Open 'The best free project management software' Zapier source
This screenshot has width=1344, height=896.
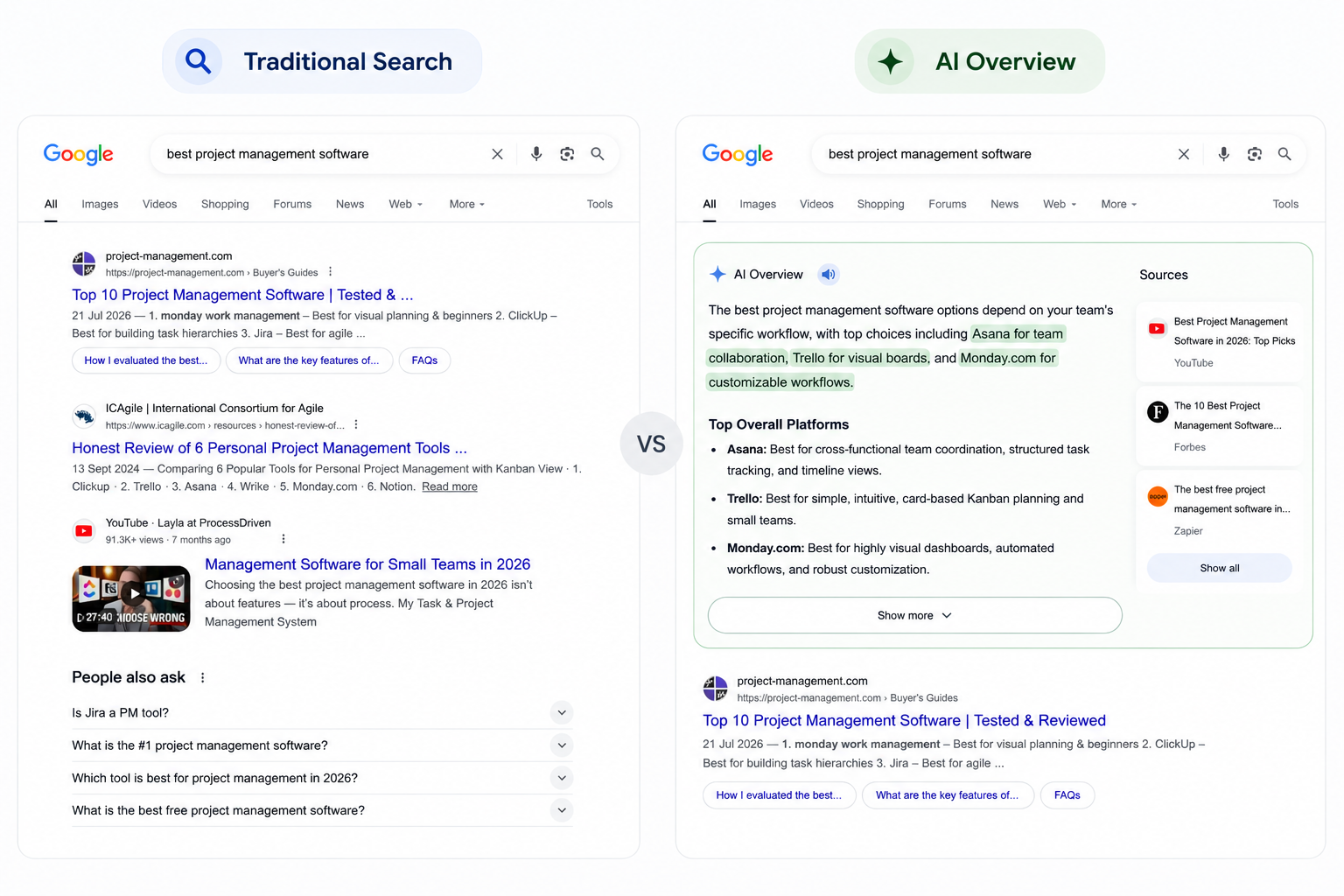click(1219, 509)
